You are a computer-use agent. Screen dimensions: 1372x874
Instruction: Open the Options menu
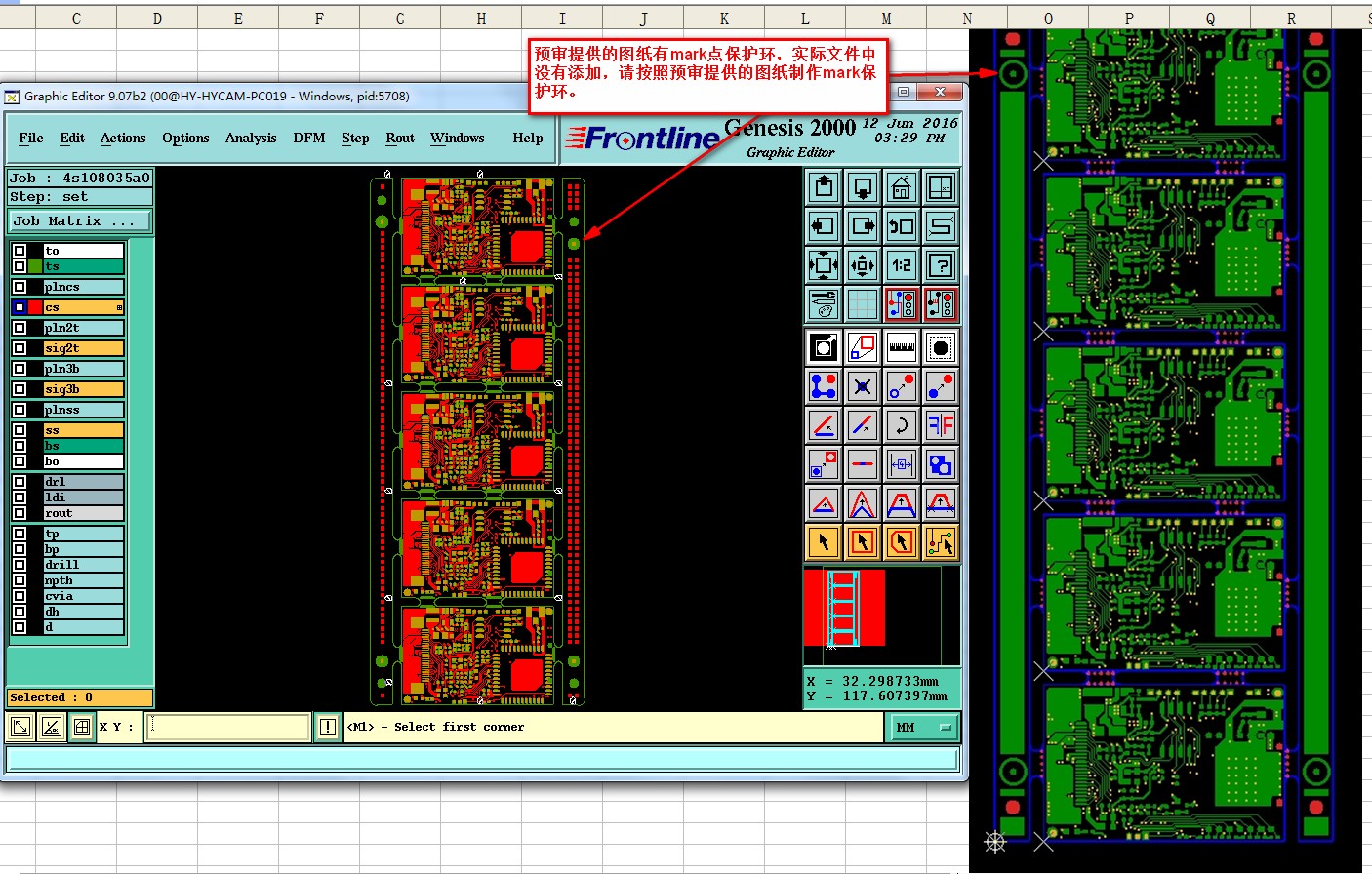click(x=185, y=139)
